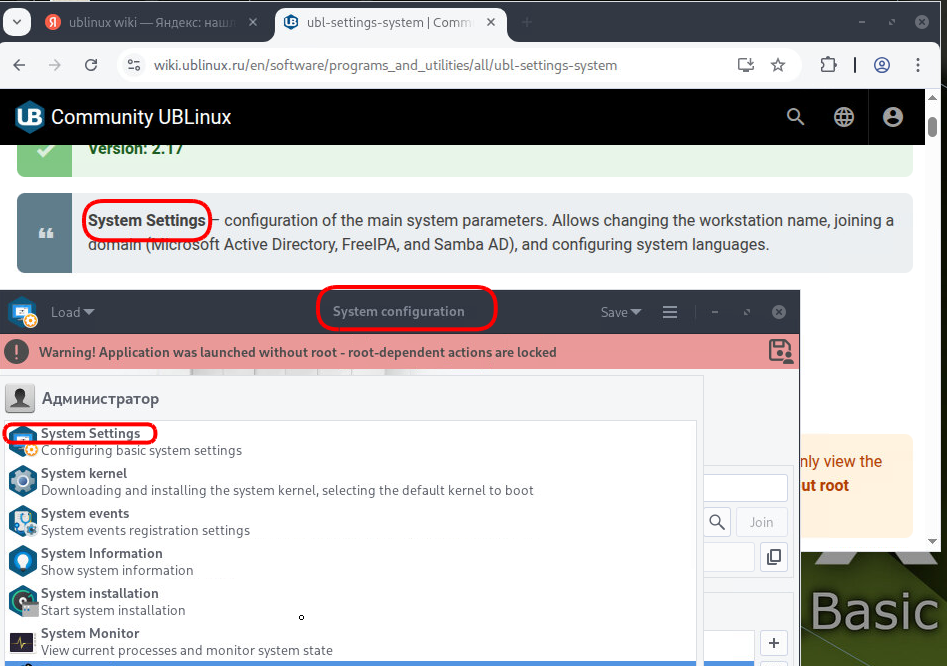Open System events list entry

click(350, 521)
